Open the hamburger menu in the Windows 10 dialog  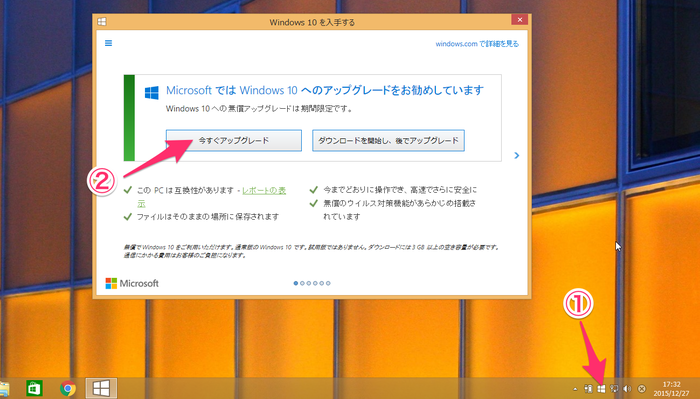click(x=108, y=43)
